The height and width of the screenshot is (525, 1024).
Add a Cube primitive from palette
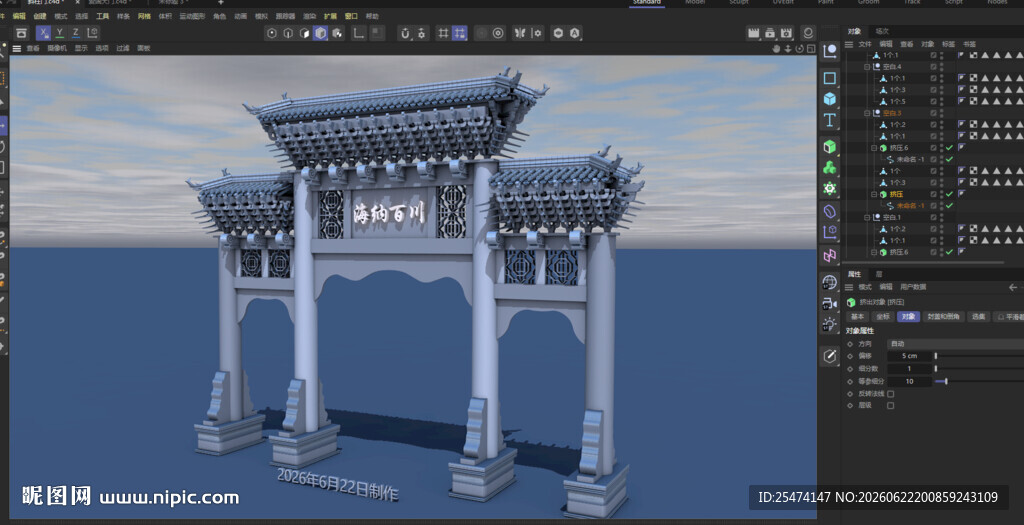[x=830, y=99]
